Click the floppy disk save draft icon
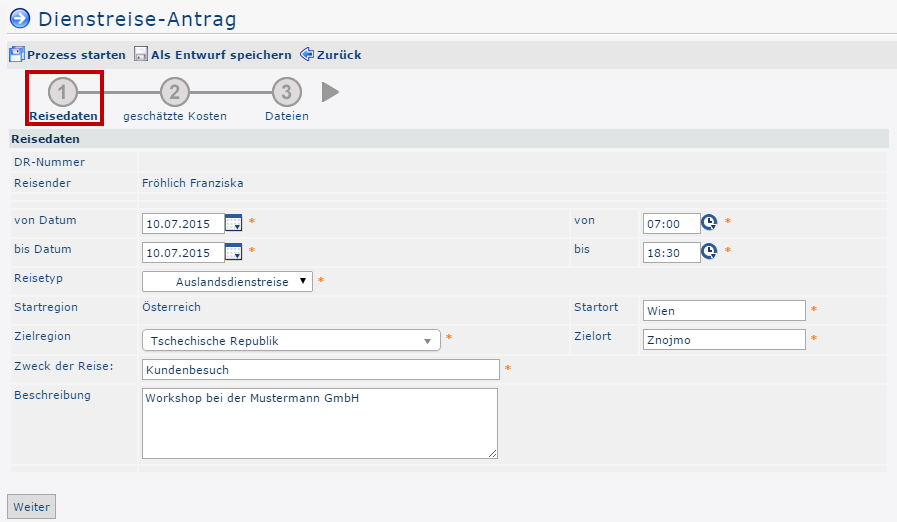Image resolution: width=897 pixels, height=522 pixels. [x=141, y=55]
